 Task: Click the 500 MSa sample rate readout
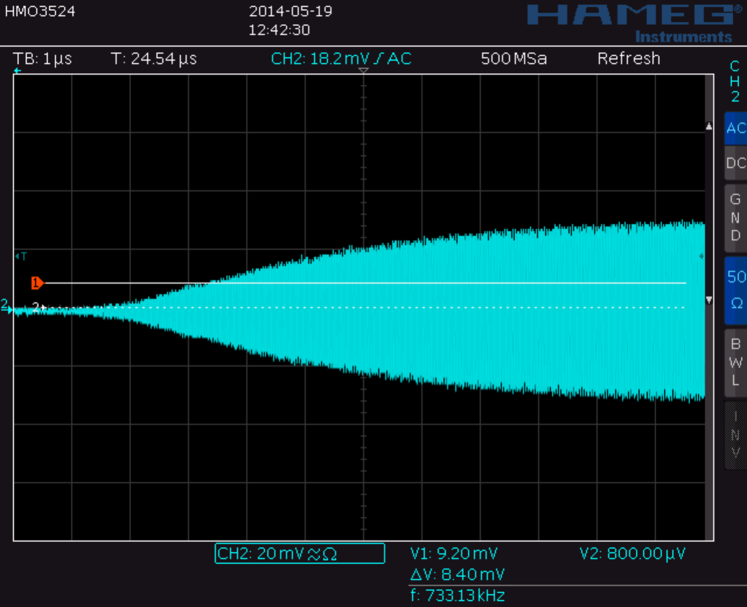[513, 59]
